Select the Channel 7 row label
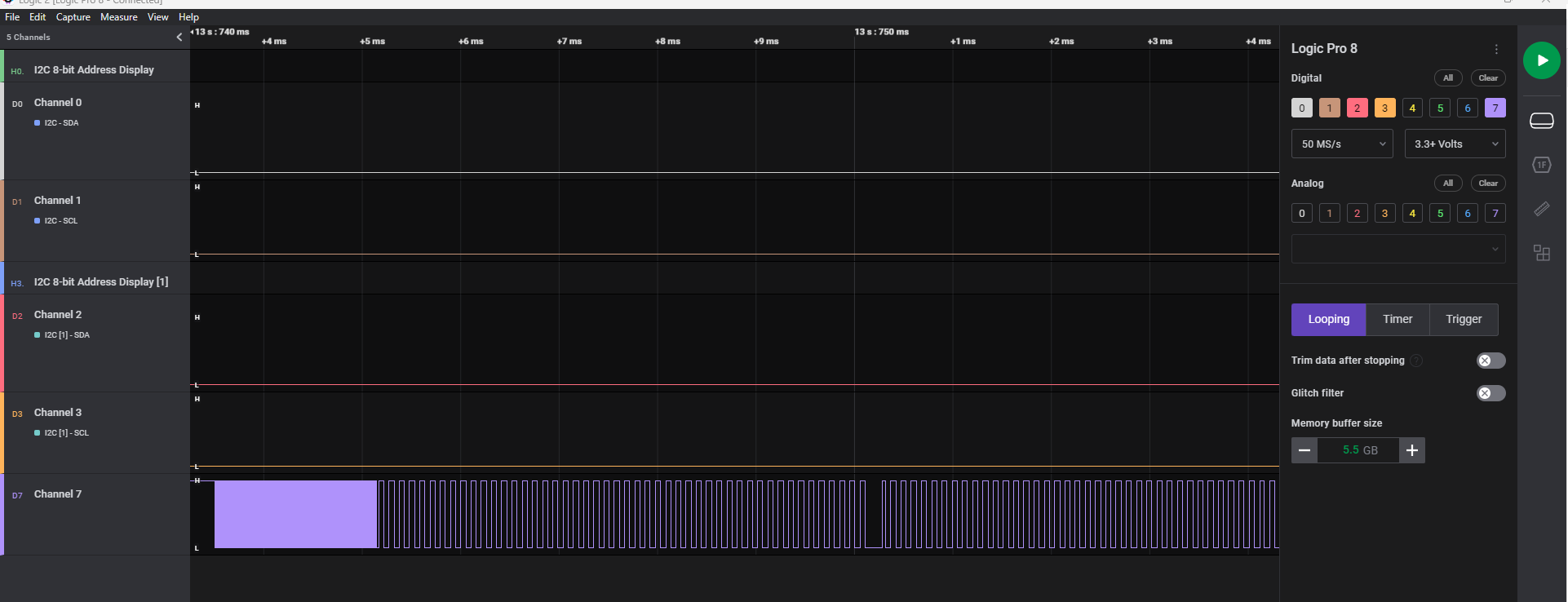 (x=57, y=494)
